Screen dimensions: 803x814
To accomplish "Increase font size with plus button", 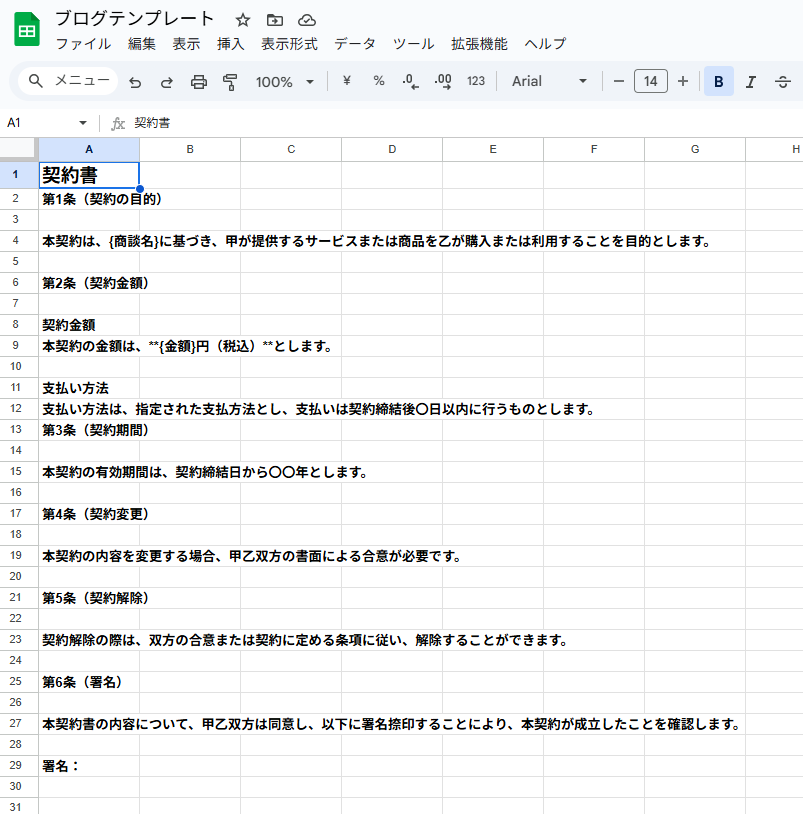I will 683,82.
